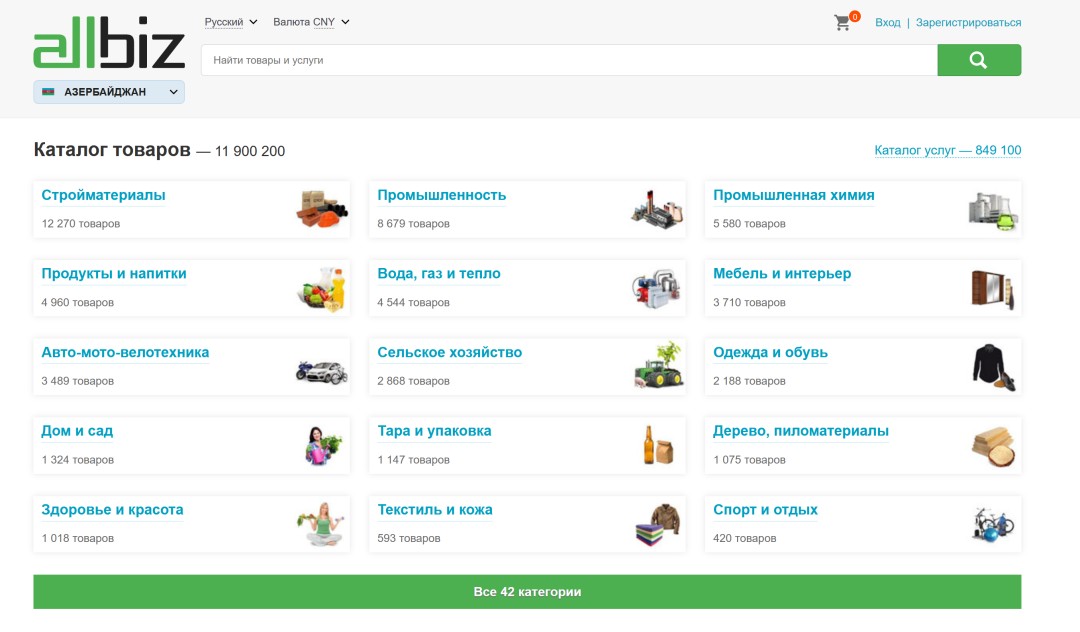Click the 8 679 товаров count text
Viewport: 1080px width, 632px height.
413,224
